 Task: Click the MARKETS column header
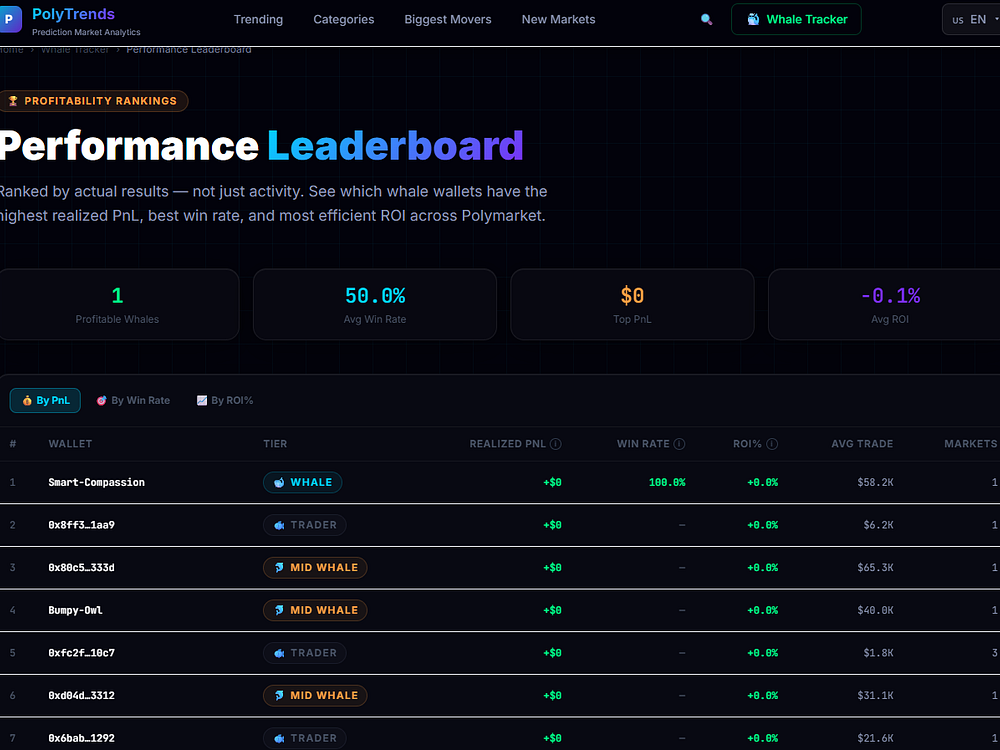click(x=971, y=444)
